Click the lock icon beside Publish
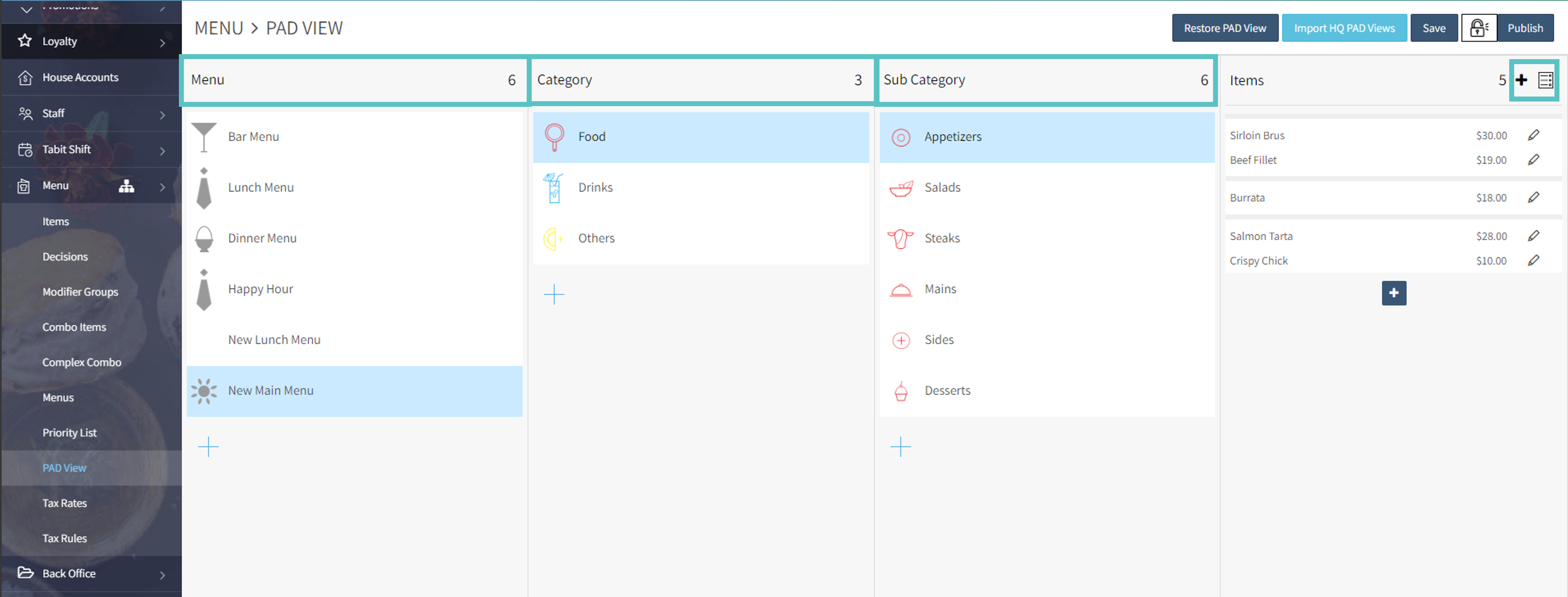This screenshot has width=1568, height=597. (x=1479, y=28)
